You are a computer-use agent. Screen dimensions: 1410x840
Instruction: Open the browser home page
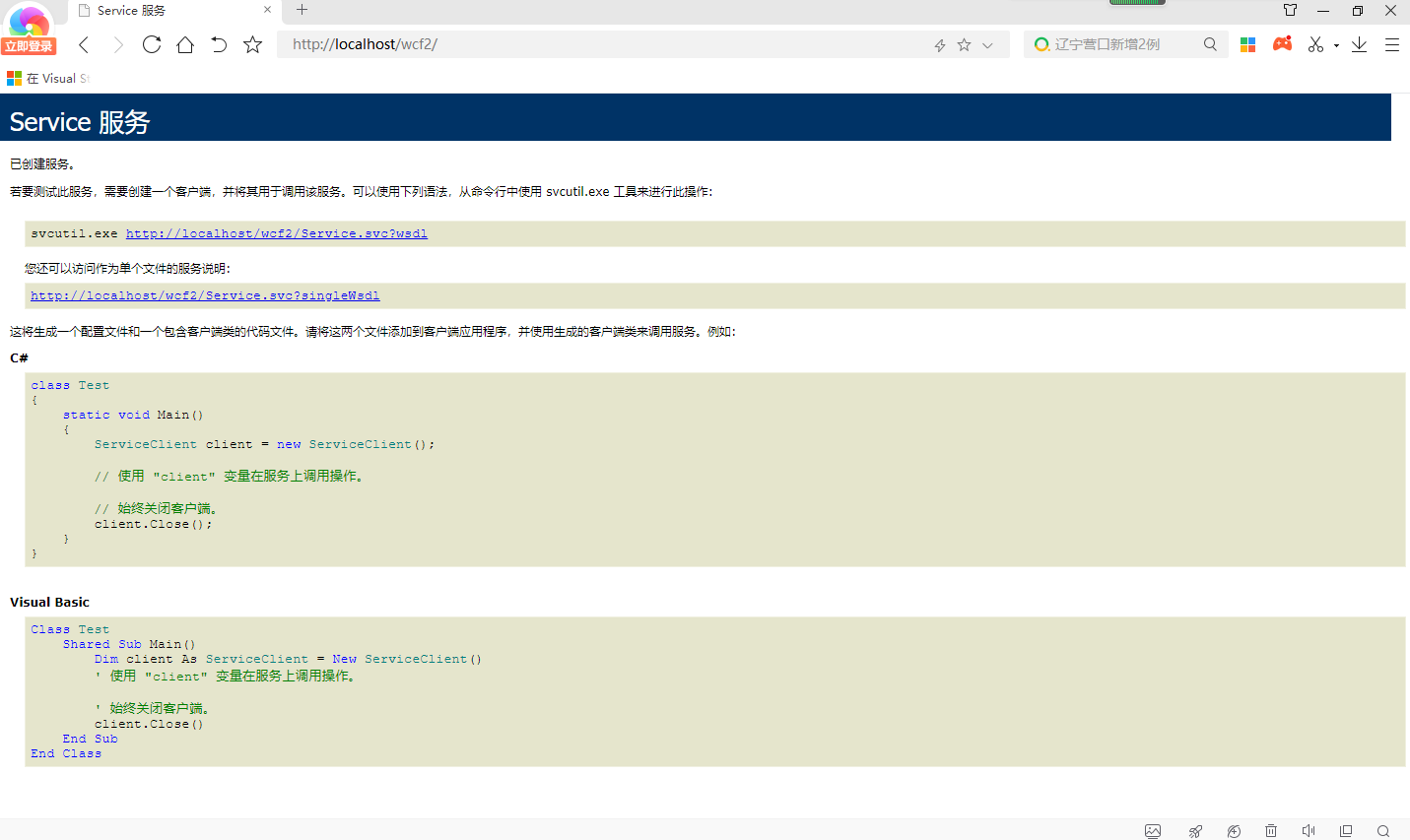point(185,44)
